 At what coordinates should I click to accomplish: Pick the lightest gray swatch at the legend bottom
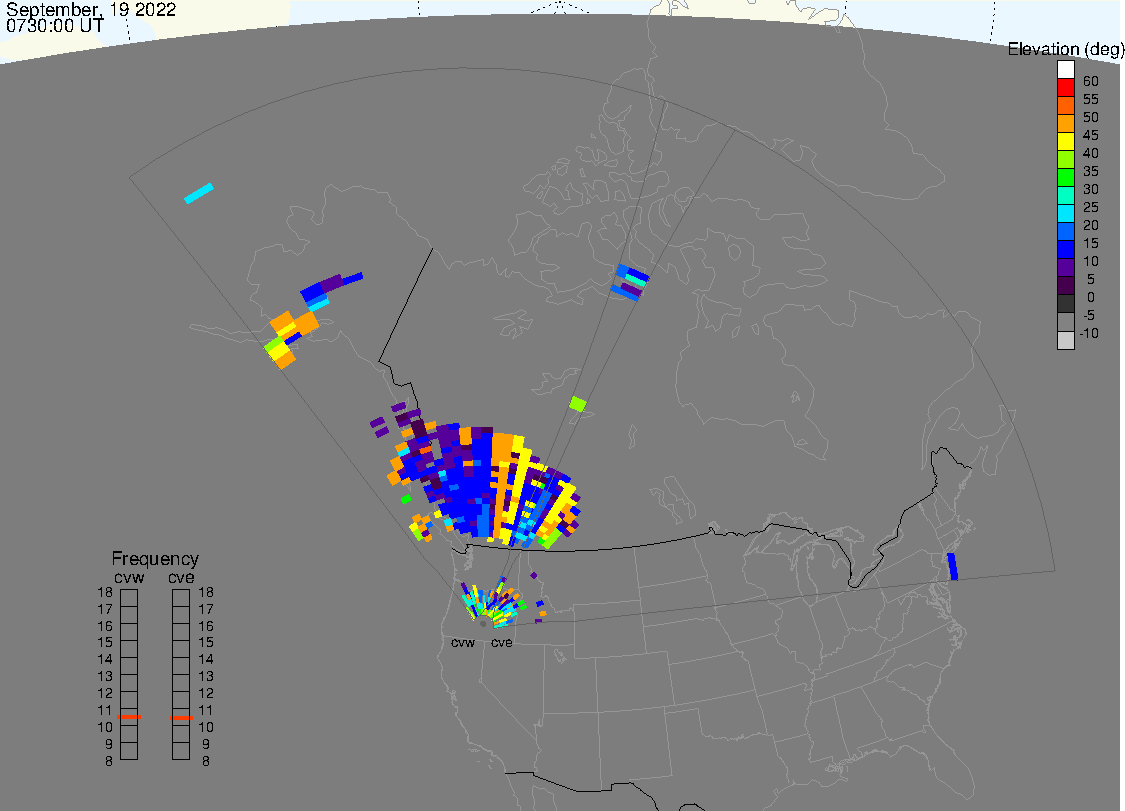tap(1065, 340)
